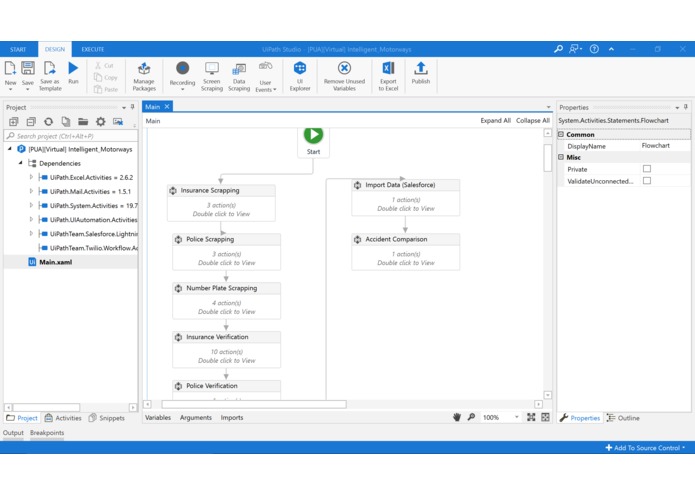Switch to the EXECUTE ribbon tab
695x494 pixels.
[93, 49]
